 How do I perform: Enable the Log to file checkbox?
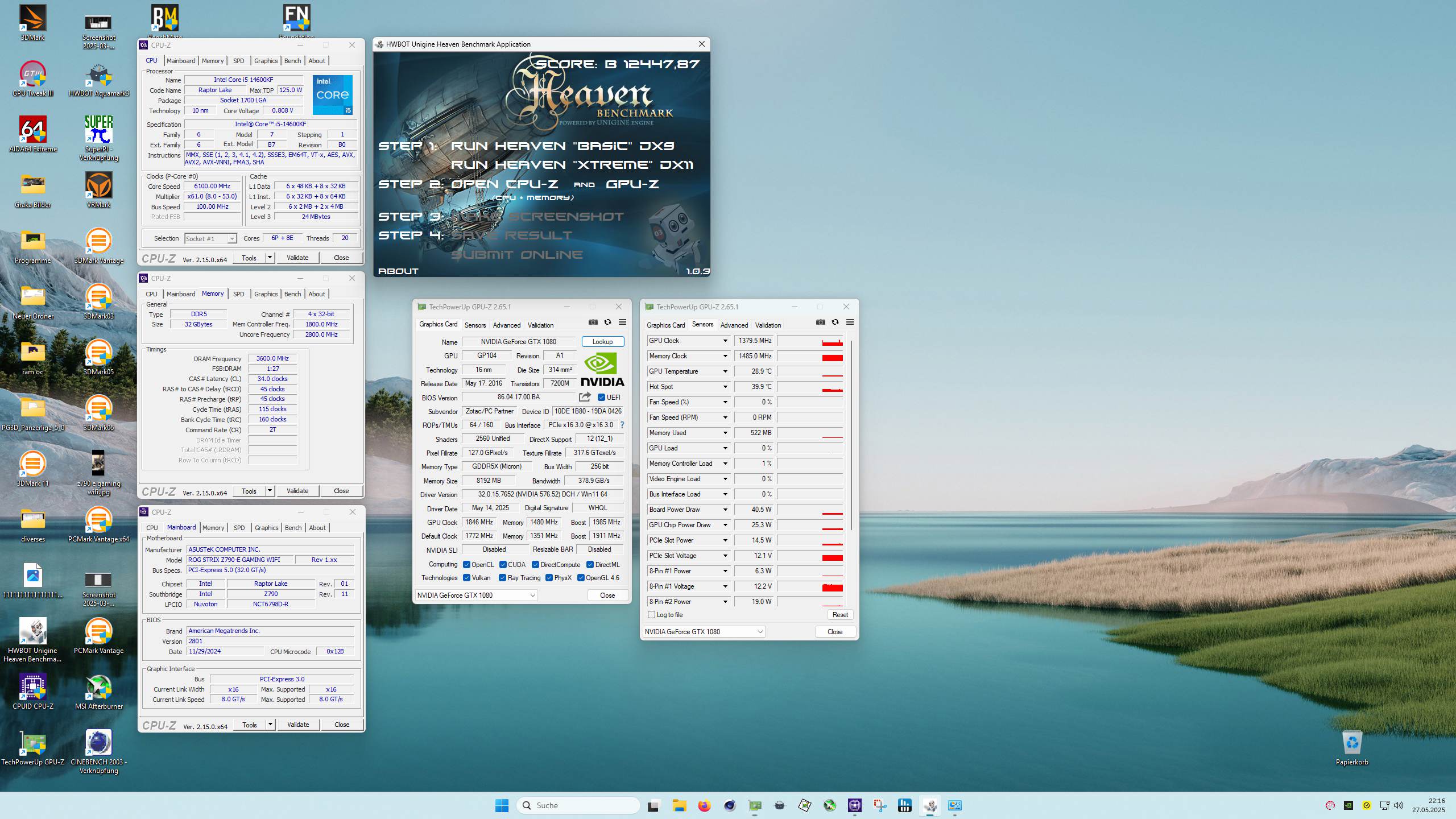pyautogui.click(x=652, y=615)
